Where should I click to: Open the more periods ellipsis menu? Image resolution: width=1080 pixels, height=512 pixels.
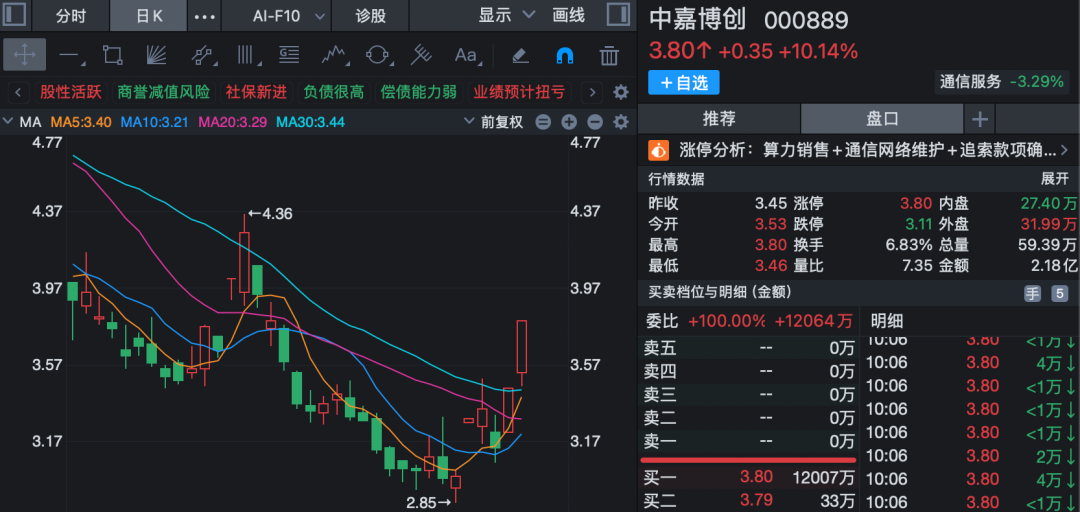click(205, 16)
